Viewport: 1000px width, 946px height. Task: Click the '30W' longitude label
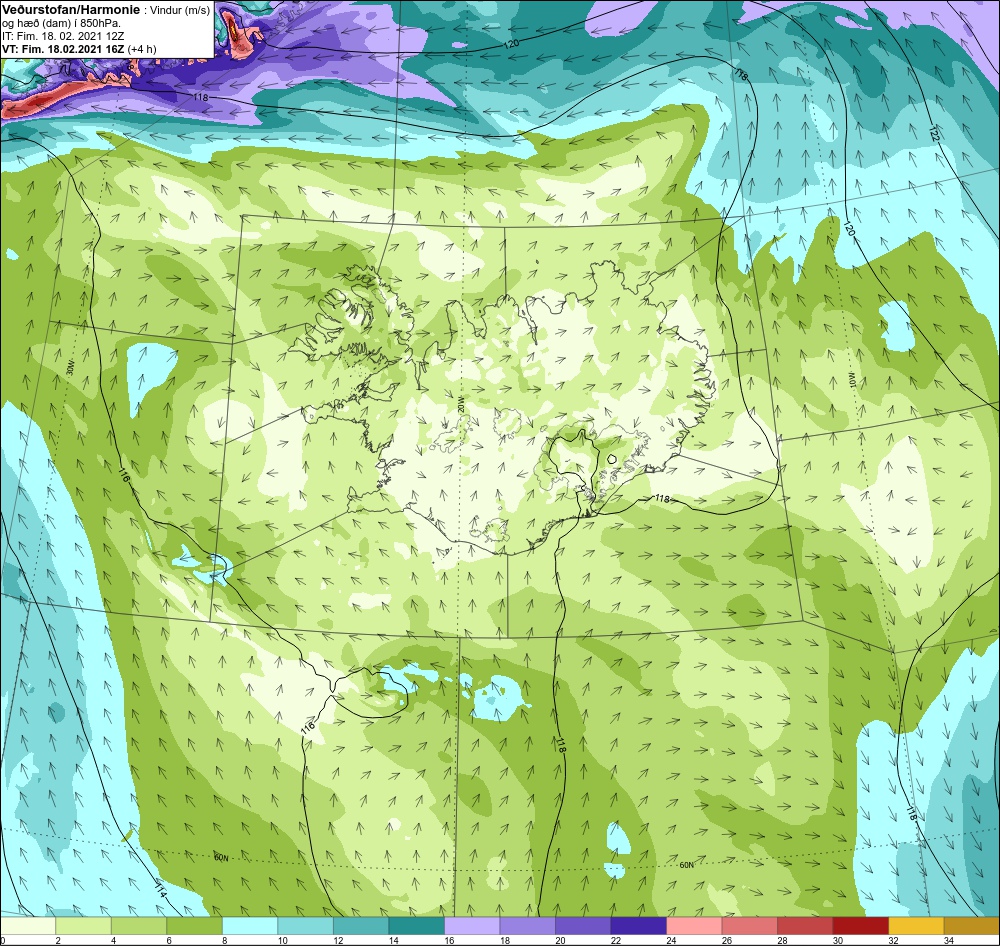click(70, 368)
